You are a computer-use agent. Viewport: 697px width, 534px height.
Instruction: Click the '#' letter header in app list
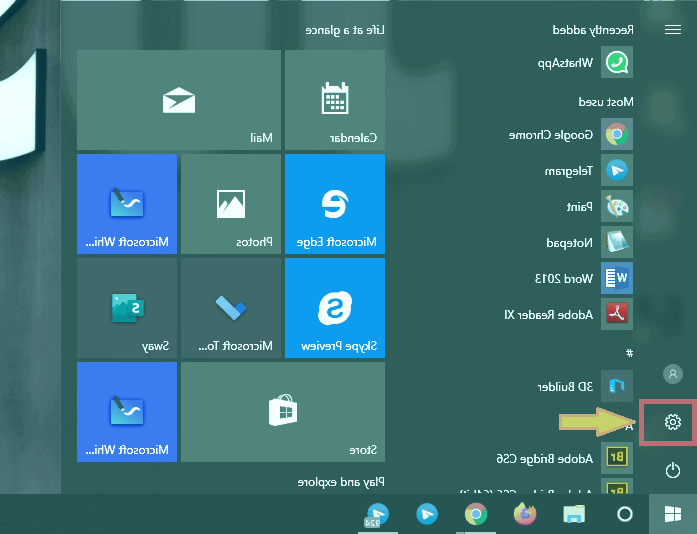tap(629, 353)
